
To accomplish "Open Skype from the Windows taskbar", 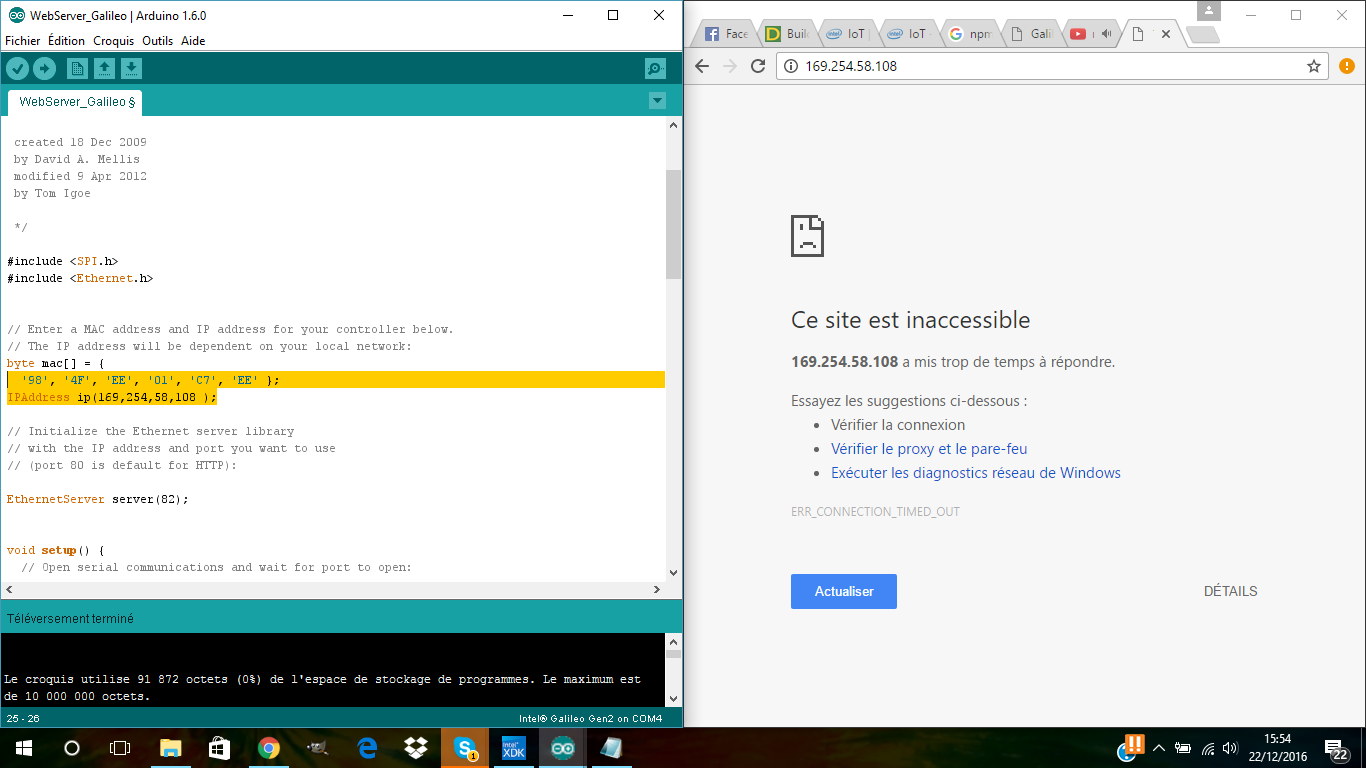I will point(465,748).
